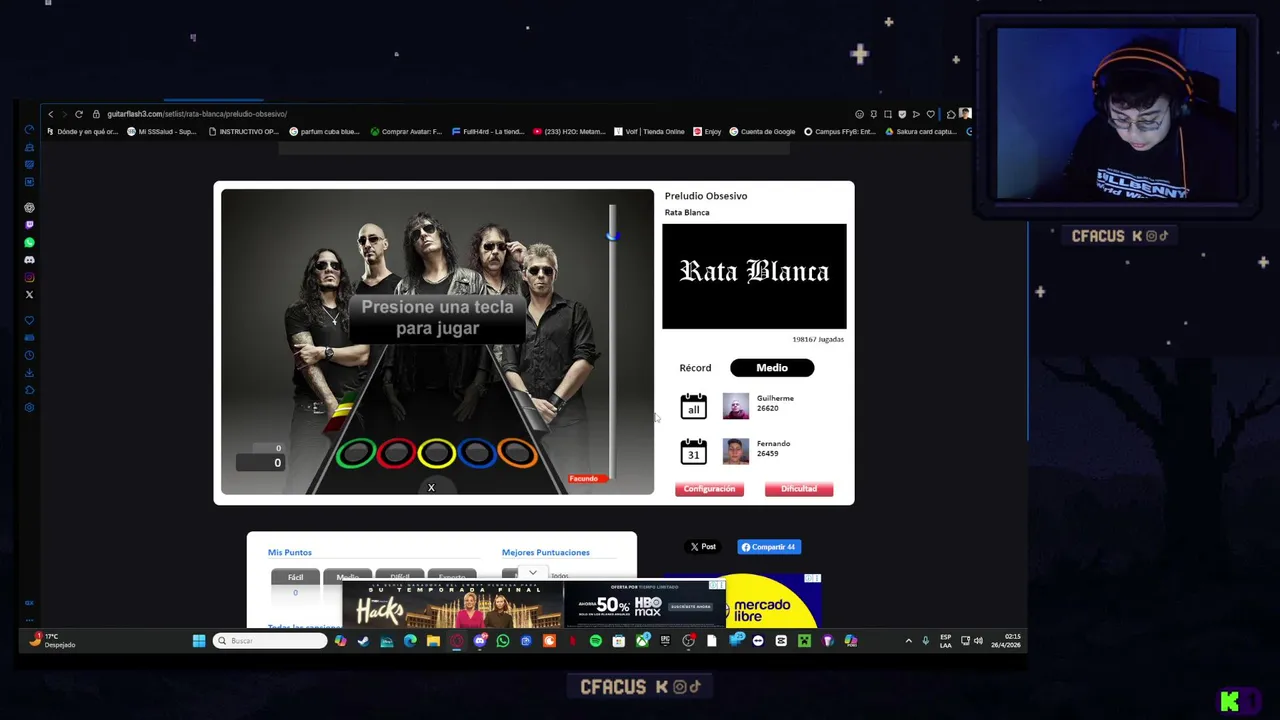This screenshot has width=1280, height=720.
Task: Click the X below the fret buttons
Action: 431,487
